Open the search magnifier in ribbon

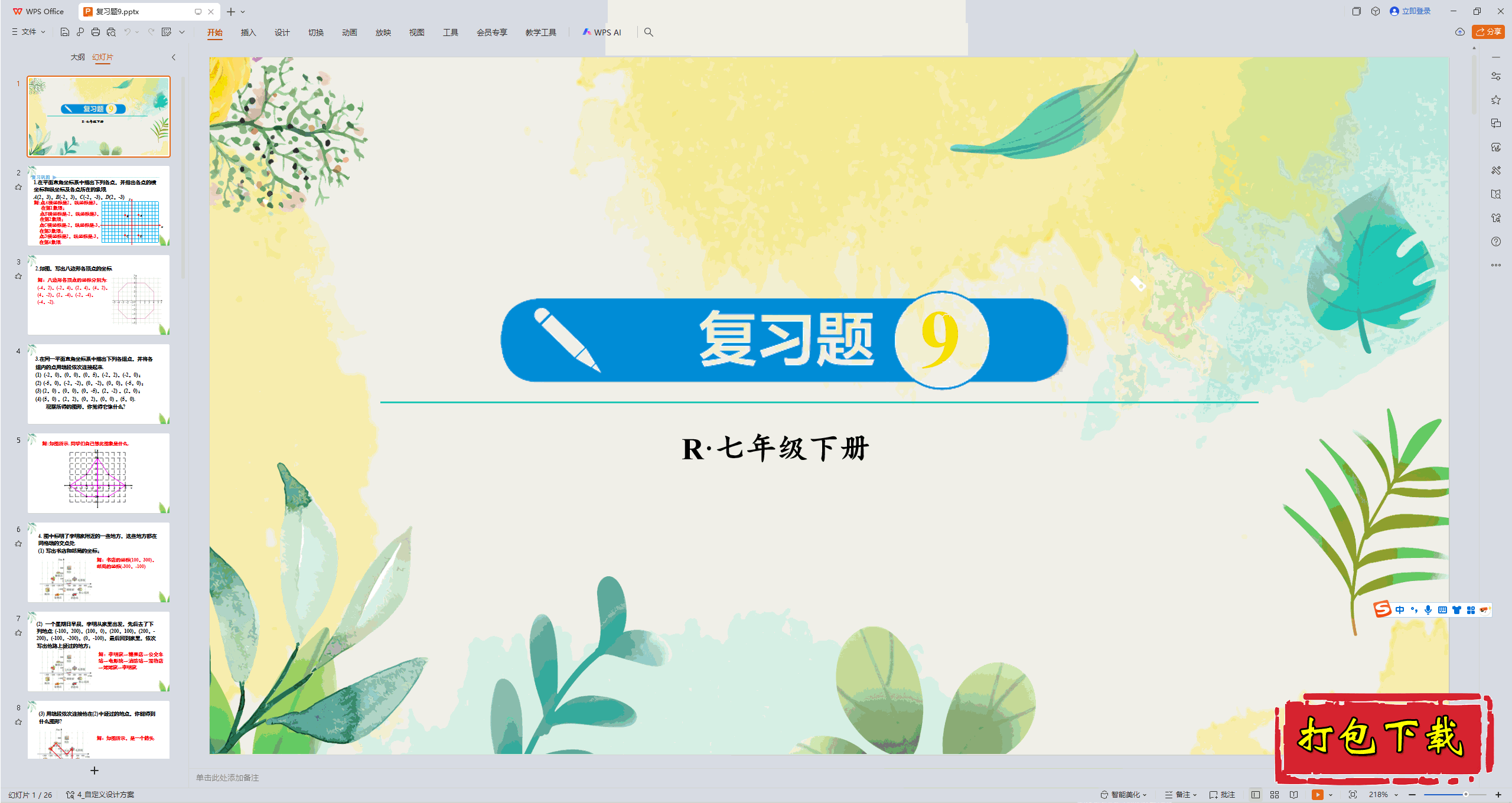(x=649, y=32)
